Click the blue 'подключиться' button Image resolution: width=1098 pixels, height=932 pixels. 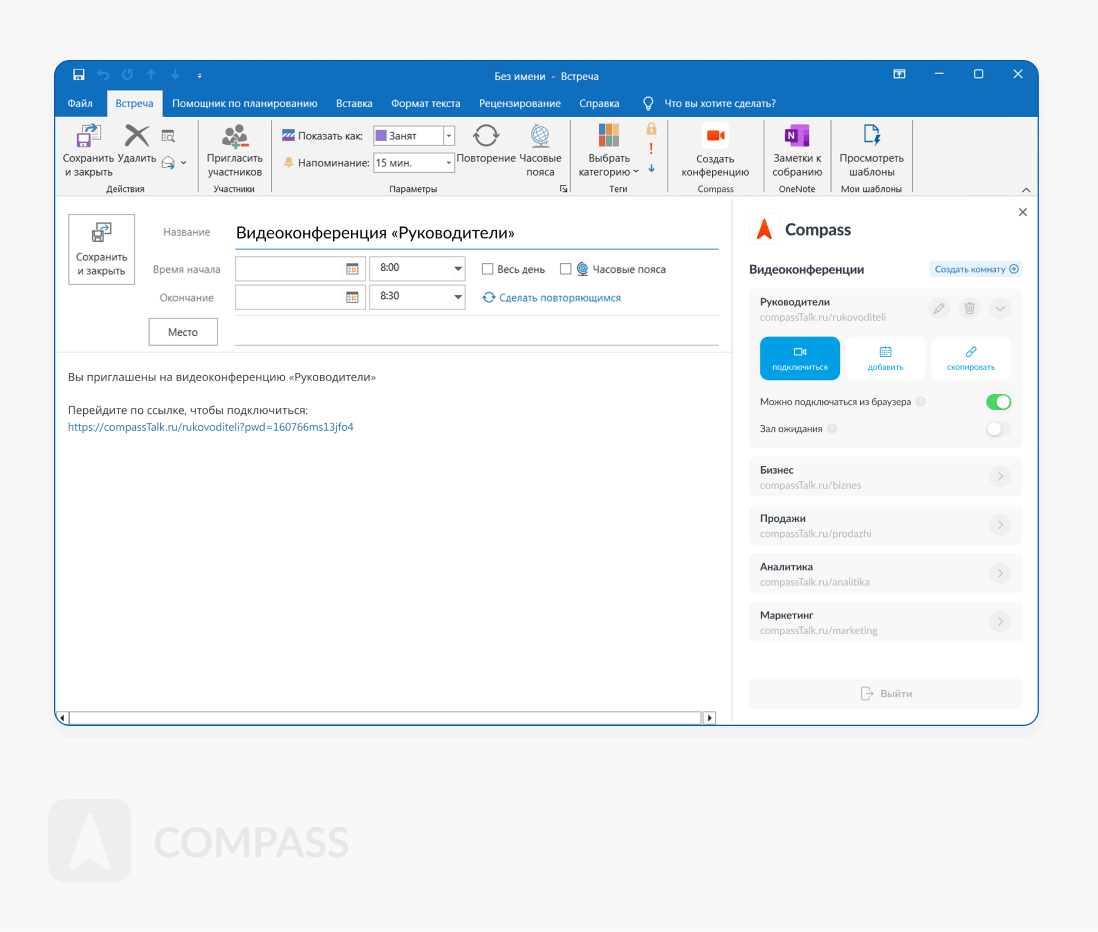pos(800,359)
